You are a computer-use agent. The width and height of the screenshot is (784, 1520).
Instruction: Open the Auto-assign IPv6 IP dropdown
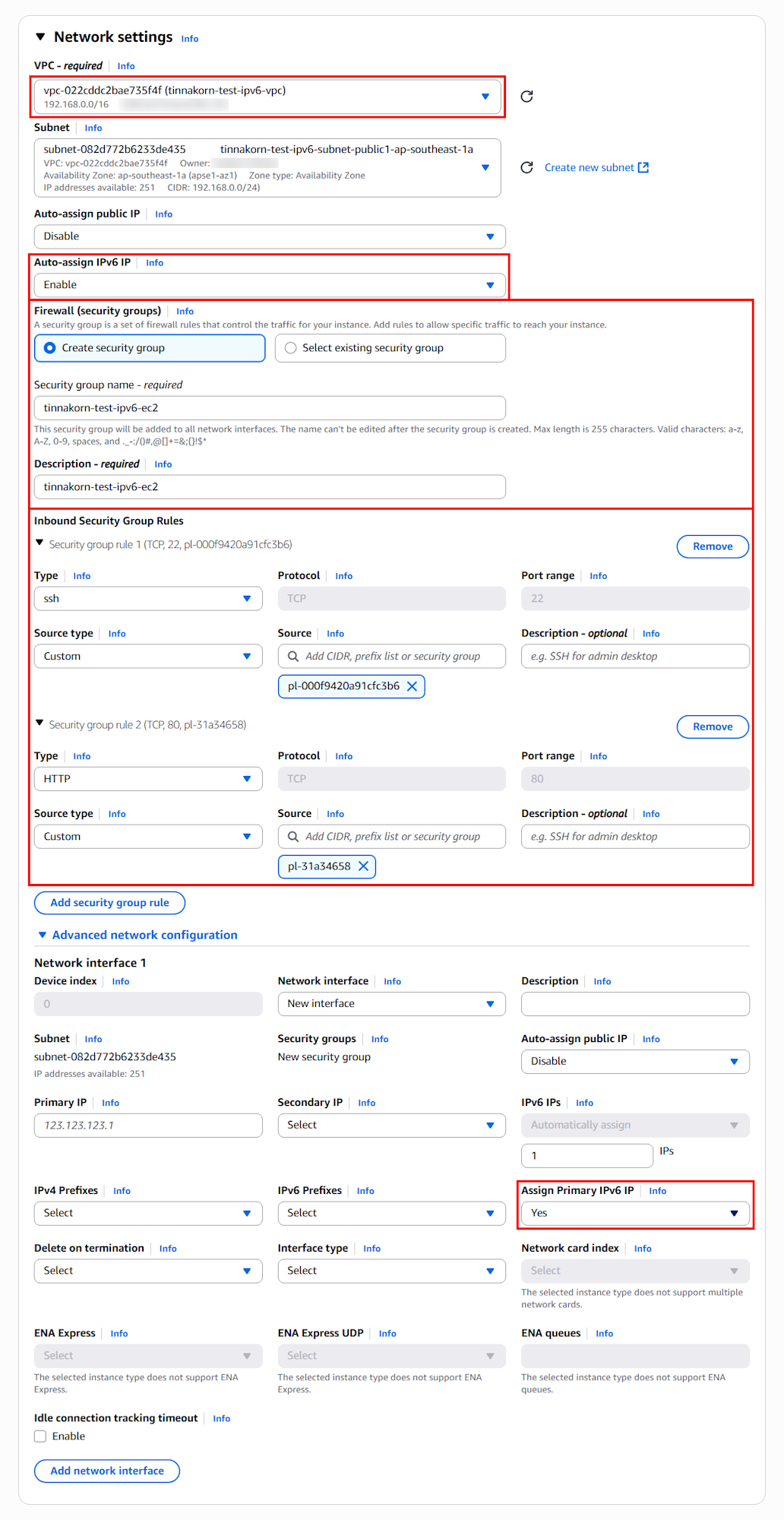(x=270, y=285)
